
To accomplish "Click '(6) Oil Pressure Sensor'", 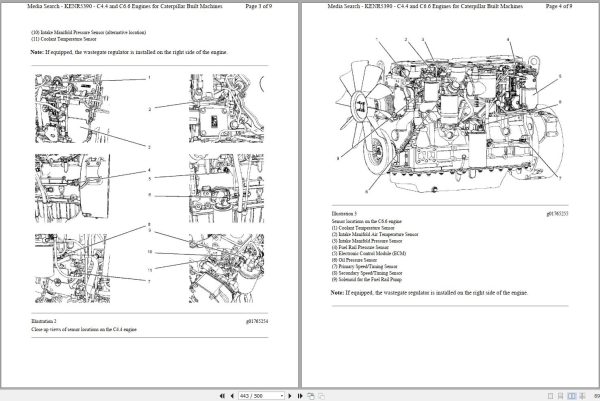I will click(354, 260).
